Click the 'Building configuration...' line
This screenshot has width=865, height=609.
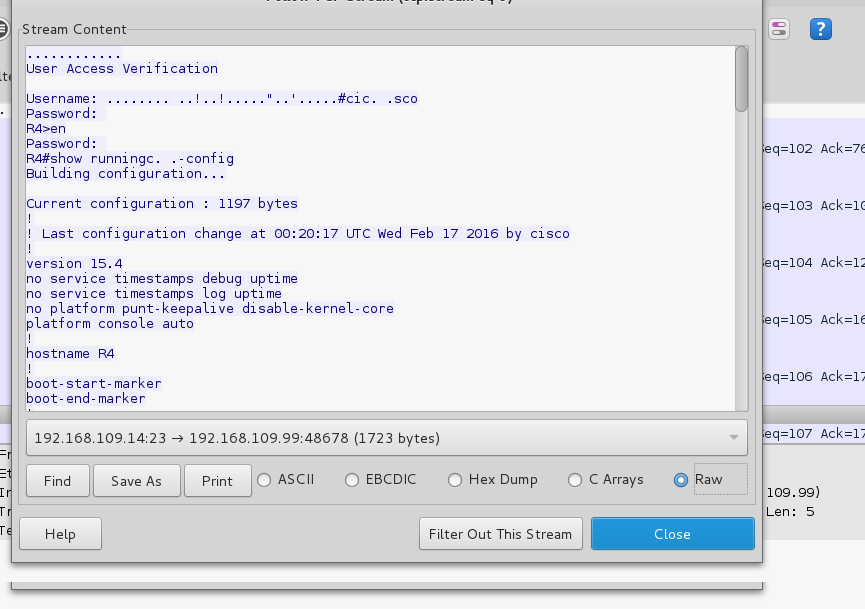tap(126, 174)
